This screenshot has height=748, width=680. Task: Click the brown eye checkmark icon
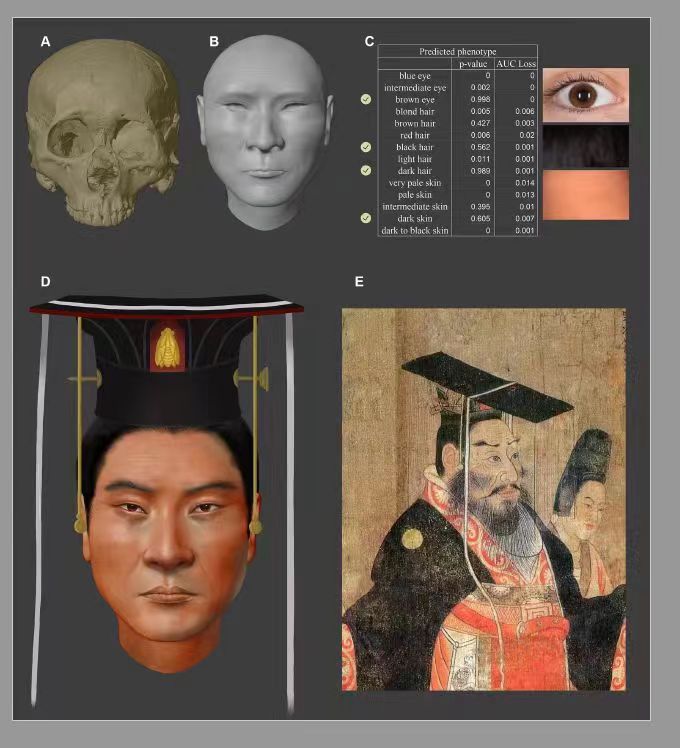[366, 99]
